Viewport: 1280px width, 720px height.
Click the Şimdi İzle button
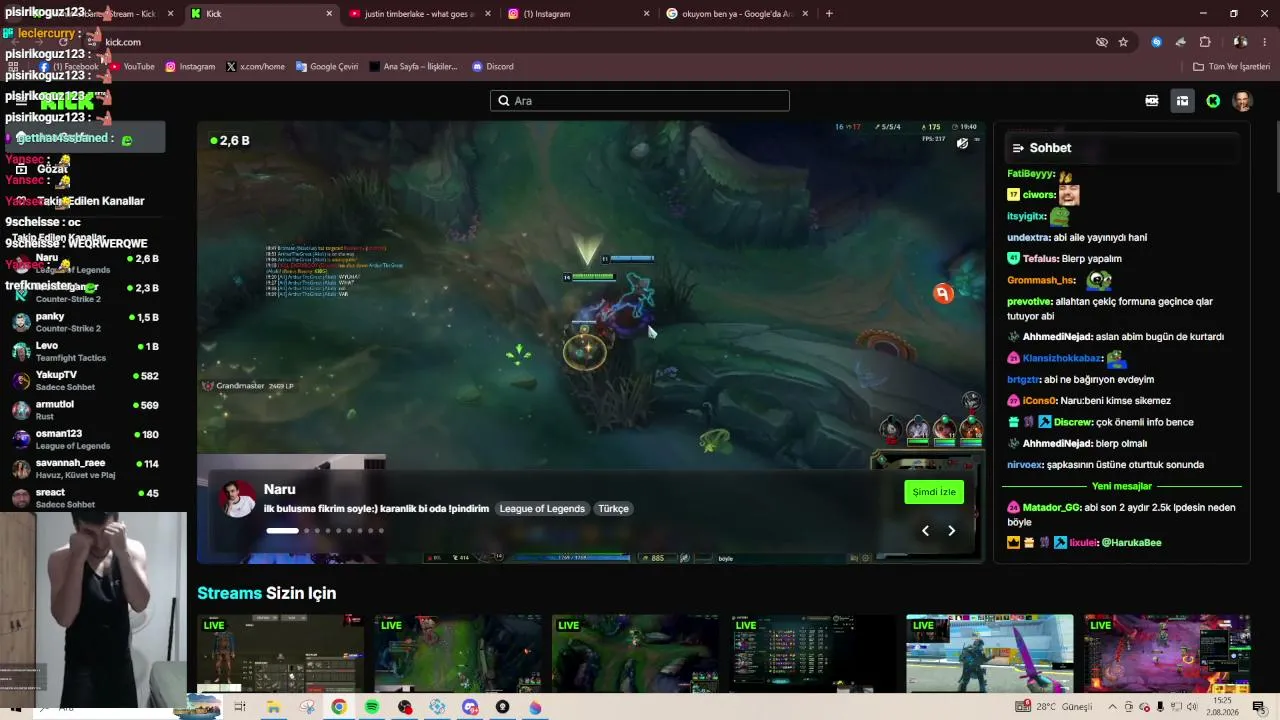click(x=934, y=492)
